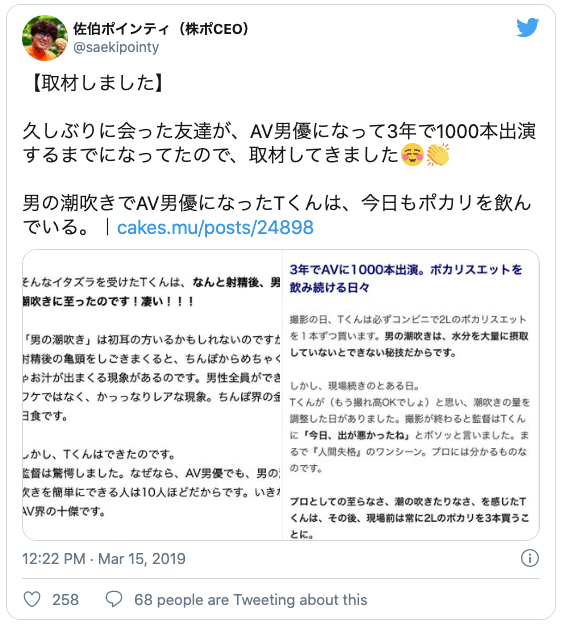562x626 pixels.
Task: Click the (株ポCEO) name suffix
Action: coord(214,29)
